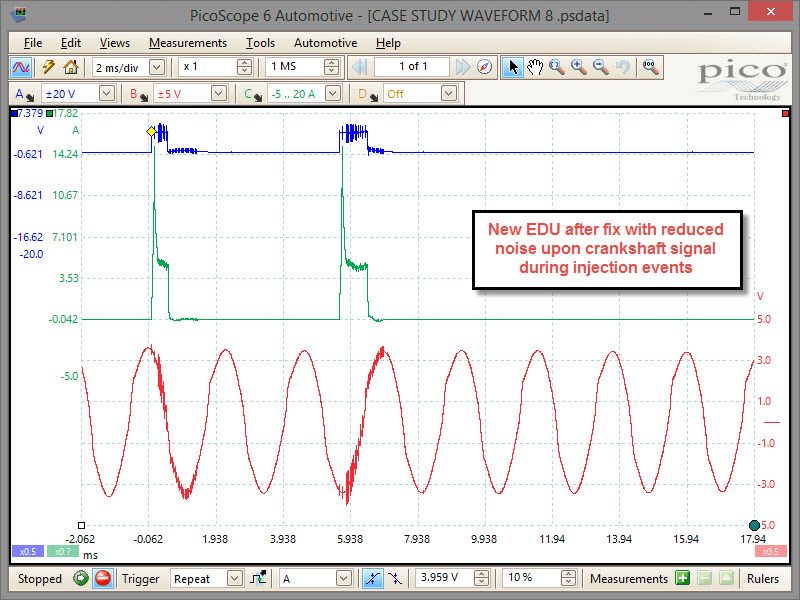
Task: Adjust pre-trigger 10 % stepper
Action: pos(568,578)
